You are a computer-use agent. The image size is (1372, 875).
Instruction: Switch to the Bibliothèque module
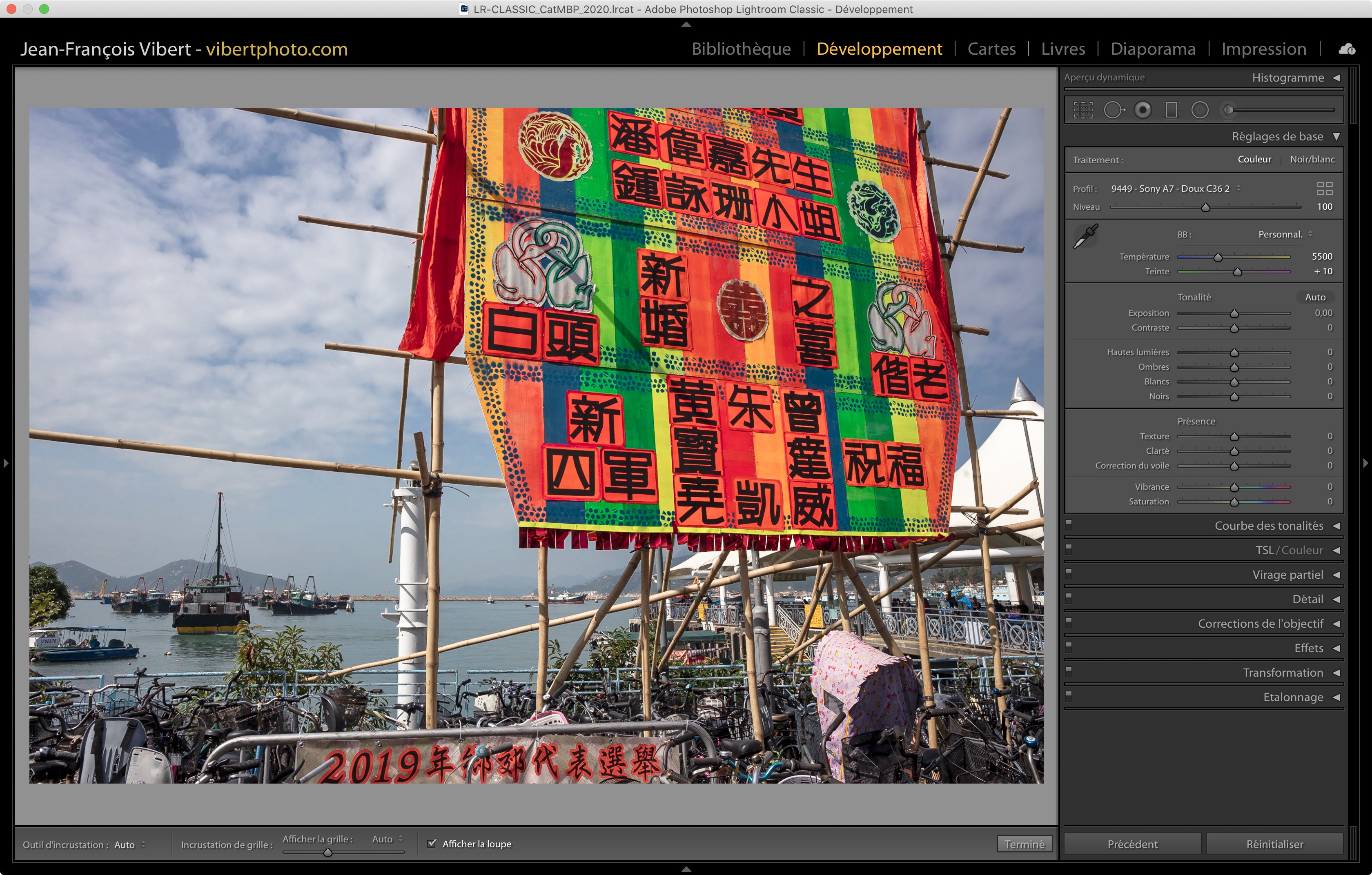coord(741,49)
